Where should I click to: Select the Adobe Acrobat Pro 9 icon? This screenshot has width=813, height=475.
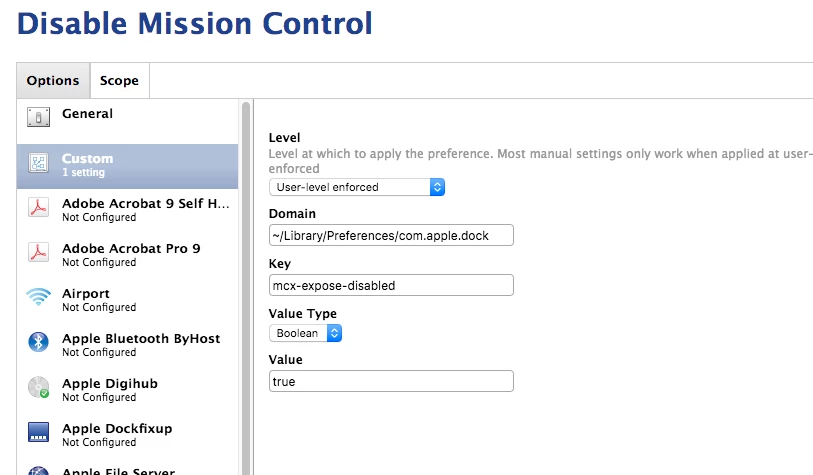38,253
